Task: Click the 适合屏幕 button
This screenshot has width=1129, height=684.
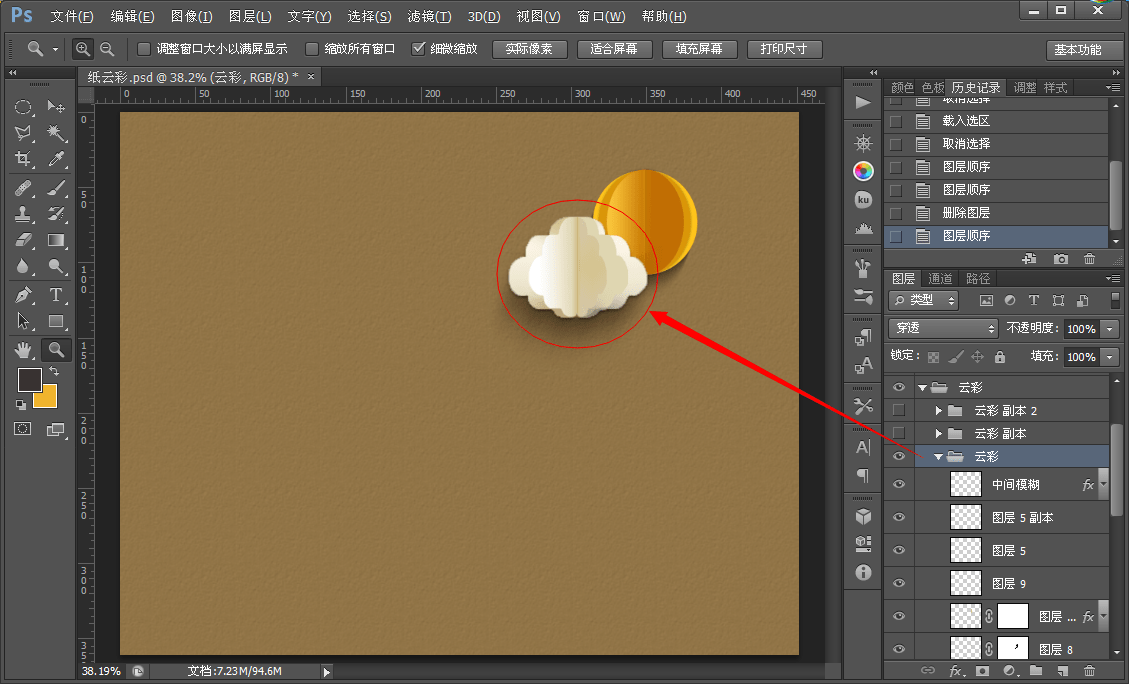Action: [614, 49]
